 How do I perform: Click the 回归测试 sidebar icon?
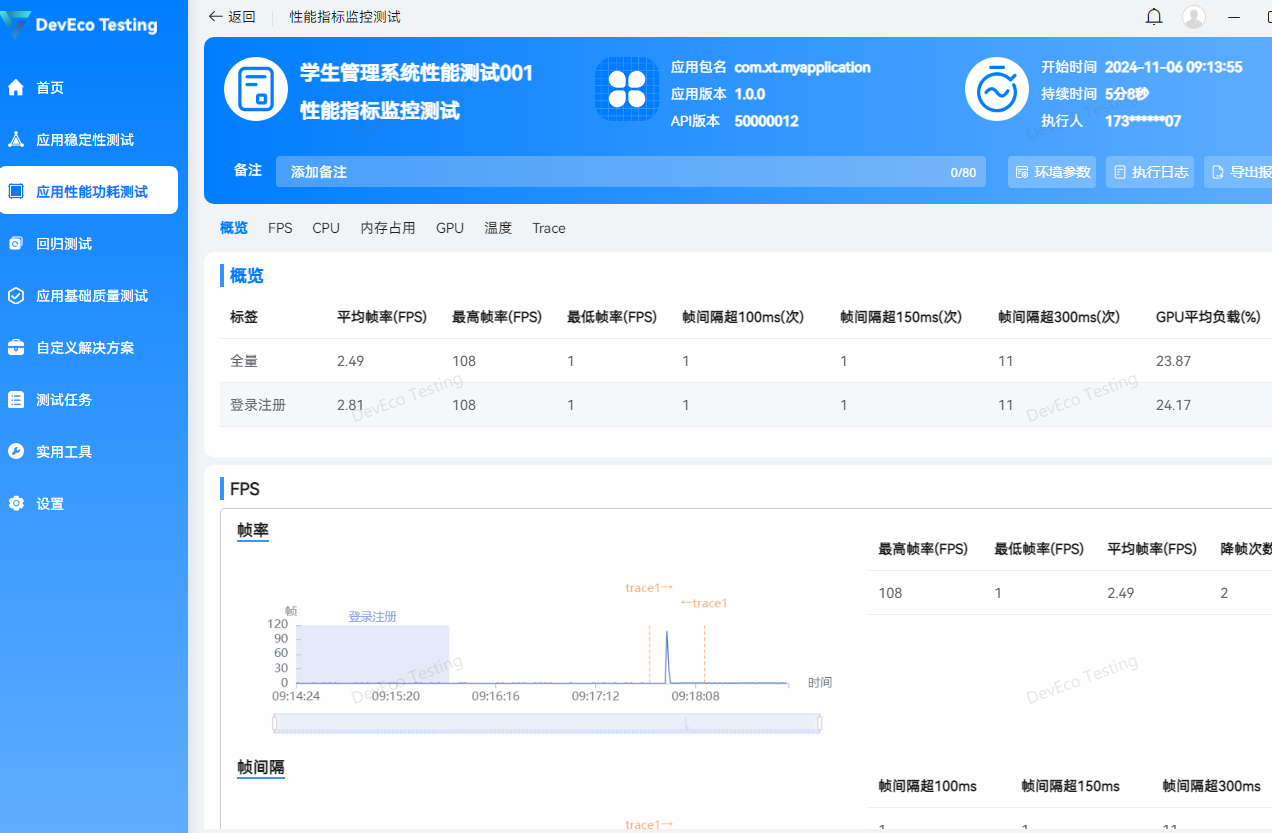pyautogui.click(x=16, y=243)
